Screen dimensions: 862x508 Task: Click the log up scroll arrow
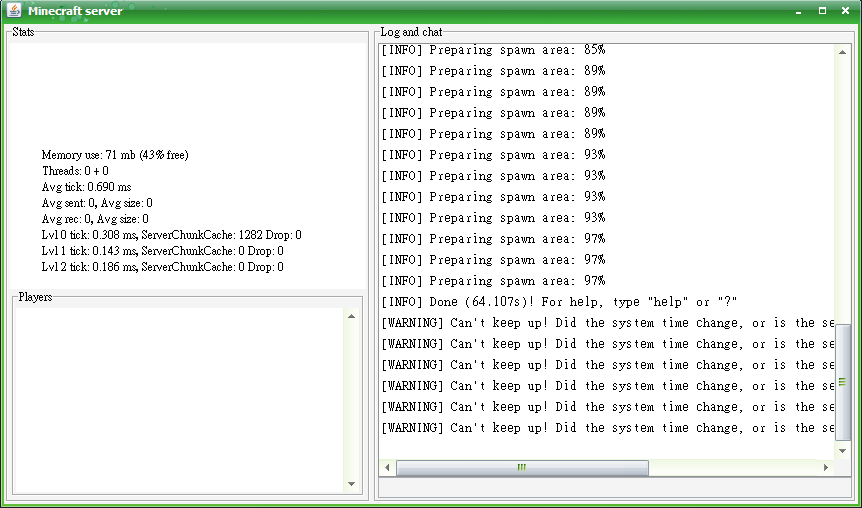pos(842,52)
